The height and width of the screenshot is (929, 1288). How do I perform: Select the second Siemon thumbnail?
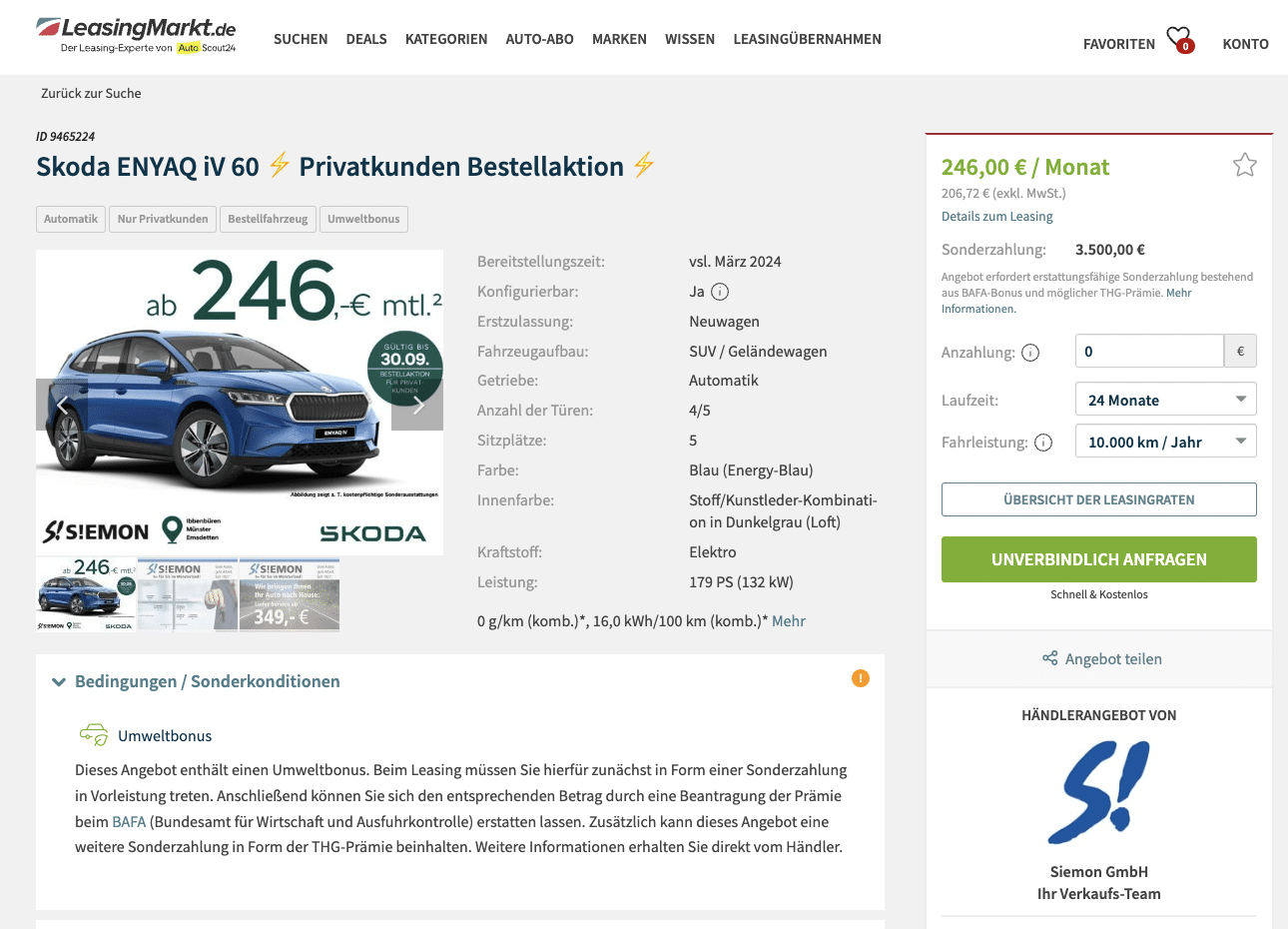pyautogui.click(x=188, y=594)
